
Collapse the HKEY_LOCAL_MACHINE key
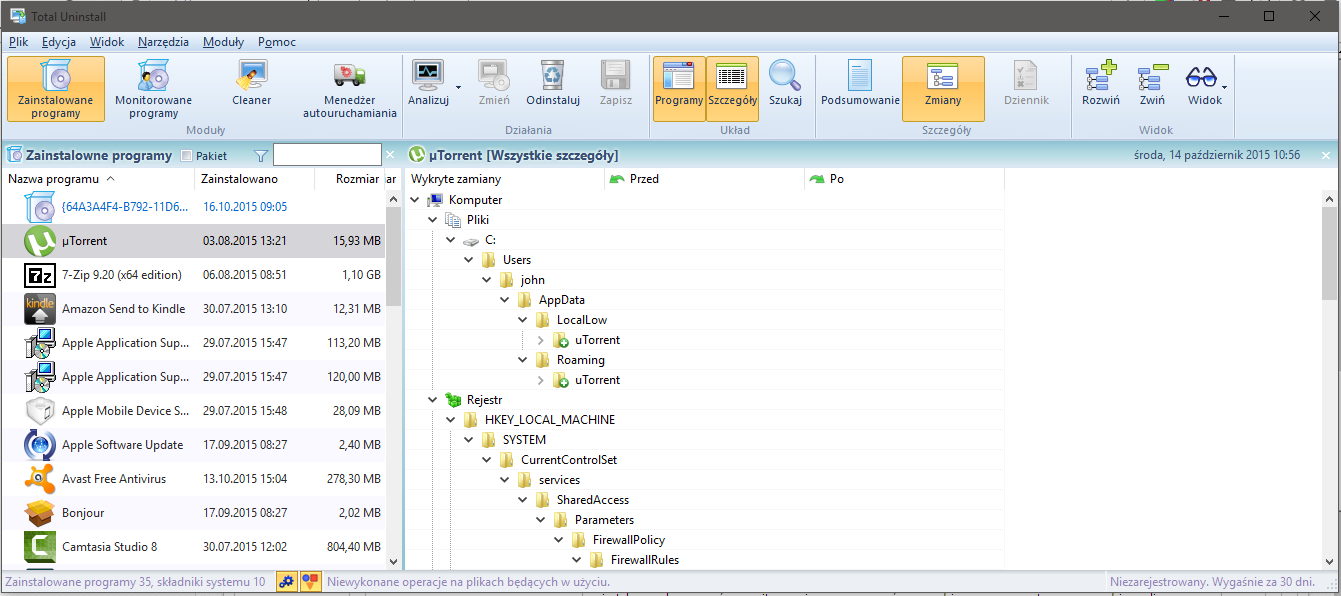[452, 420]
